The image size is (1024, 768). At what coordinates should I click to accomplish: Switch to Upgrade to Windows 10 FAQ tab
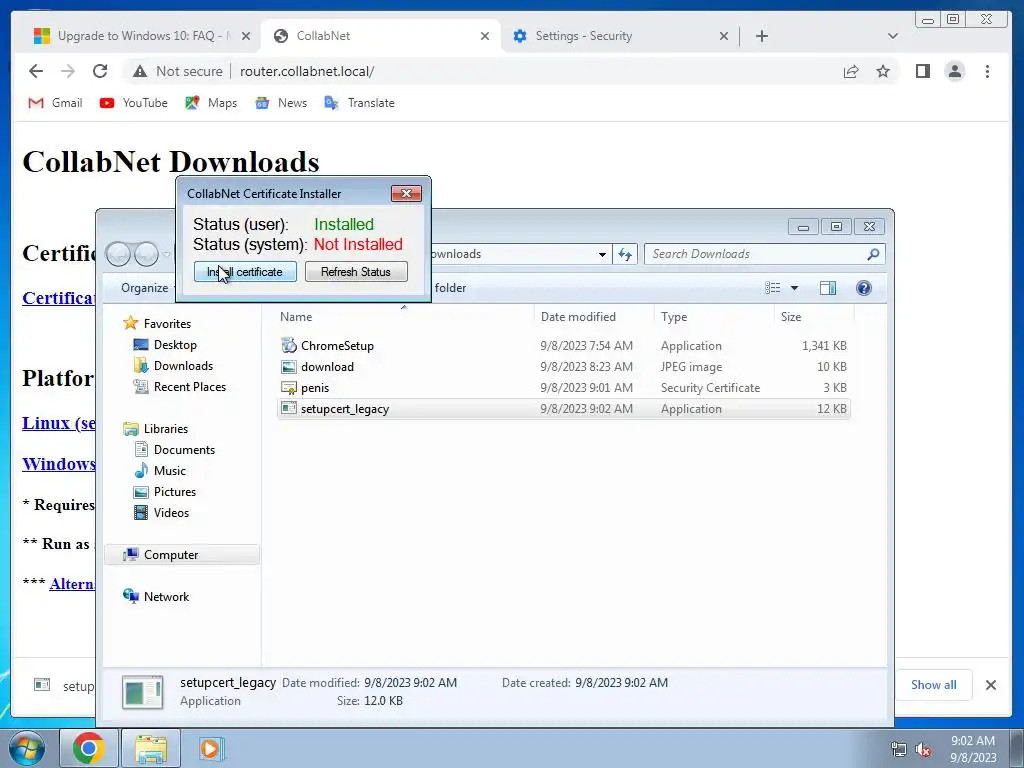pos(134,36)
